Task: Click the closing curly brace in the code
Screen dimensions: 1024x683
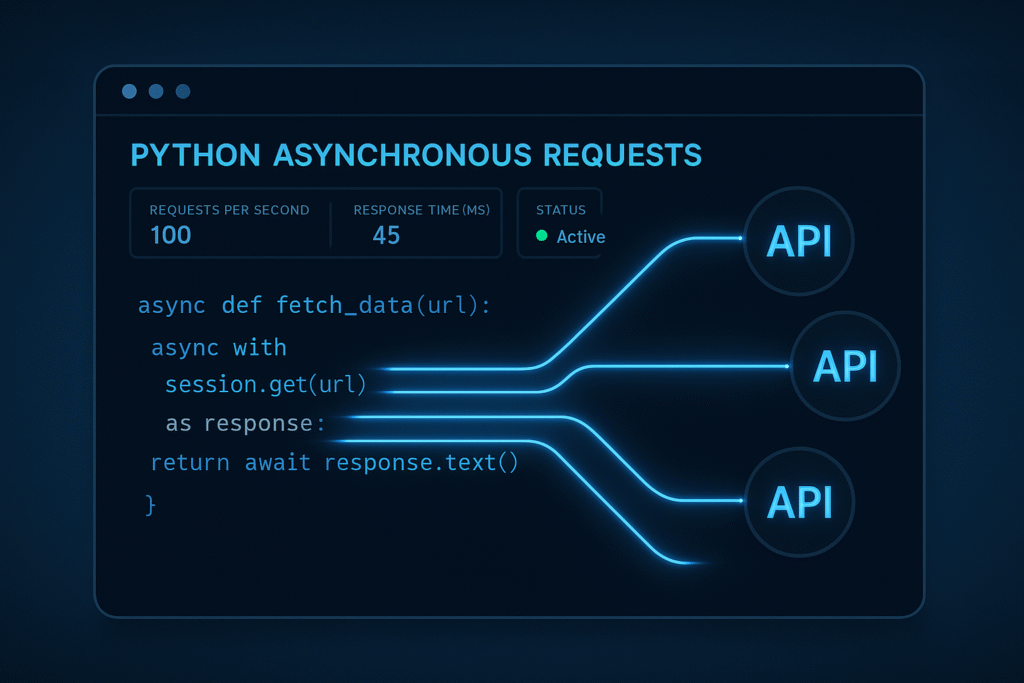Action: (x=151, y=505)
